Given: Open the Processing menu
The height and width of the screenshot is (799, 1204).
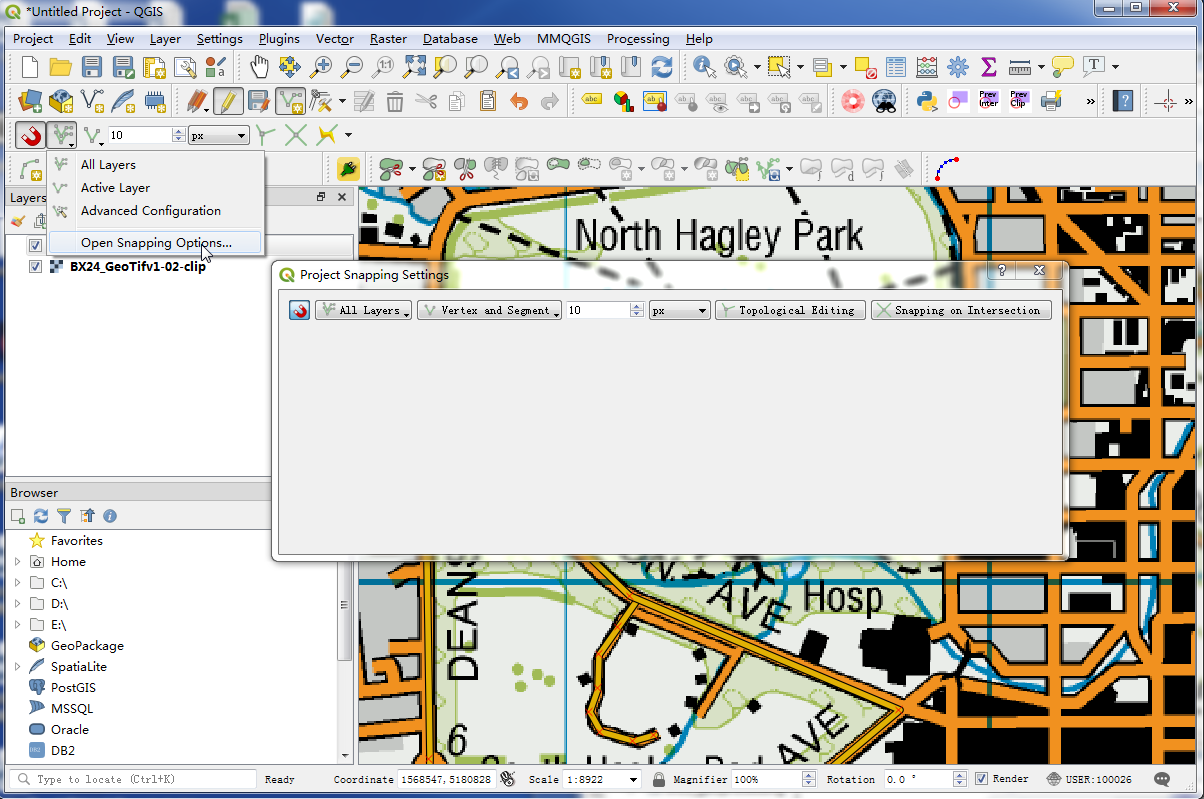Looking at the screenshot, I should (638, 39).
